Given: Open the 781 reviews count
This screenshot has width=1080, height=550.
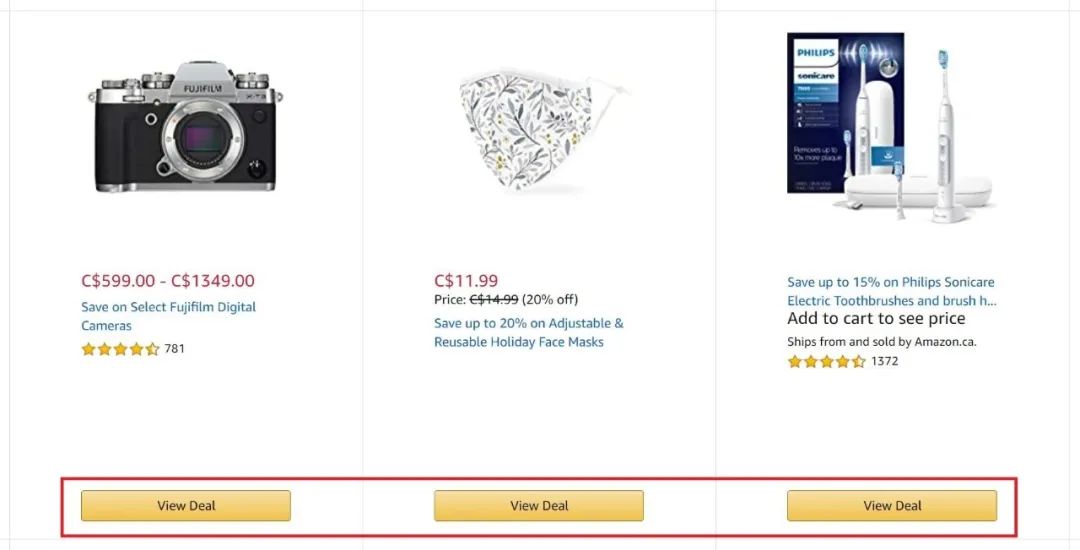Looking at the screenshot, I should pos(174,349).
